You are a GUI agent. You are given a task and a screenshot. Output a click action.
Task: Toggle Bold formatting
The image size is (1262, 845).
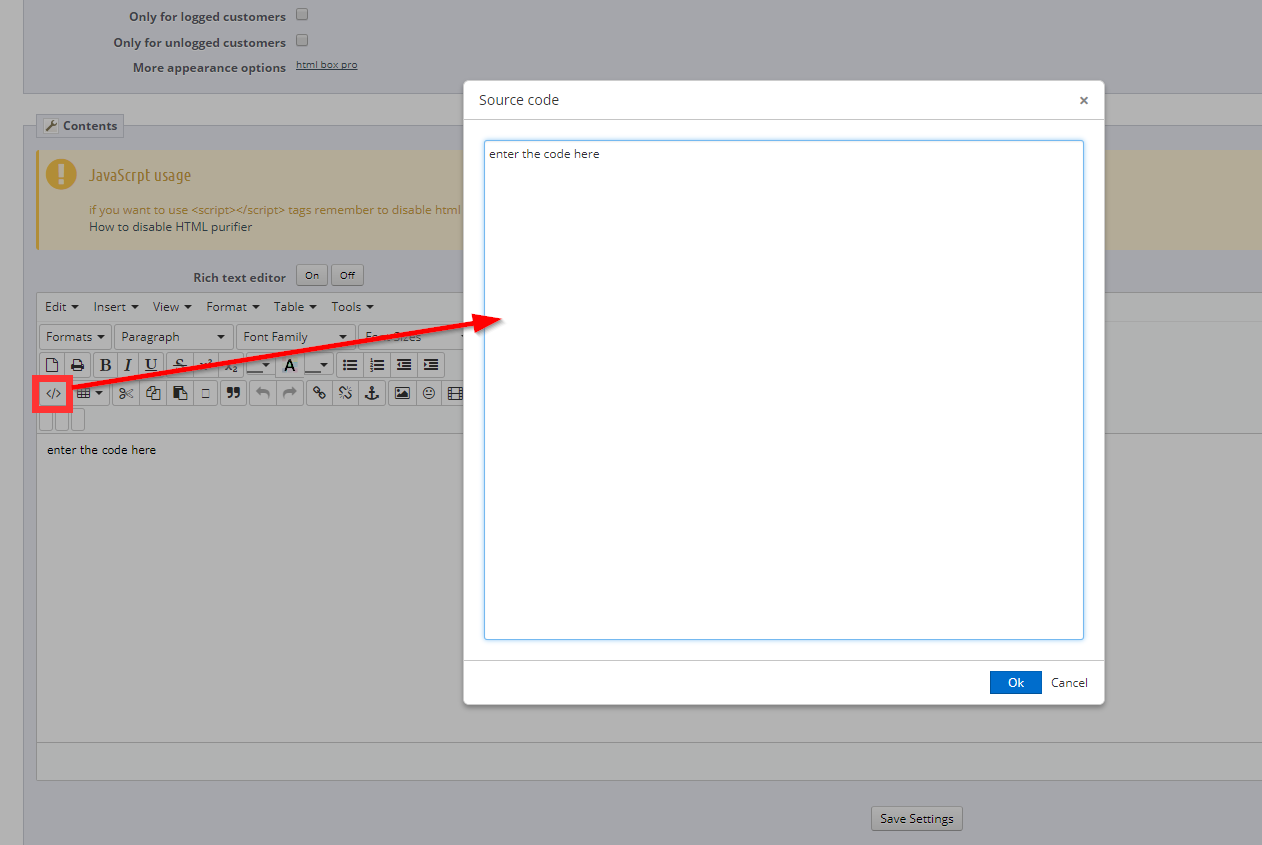pyautogui.click(x=106, y=365)
